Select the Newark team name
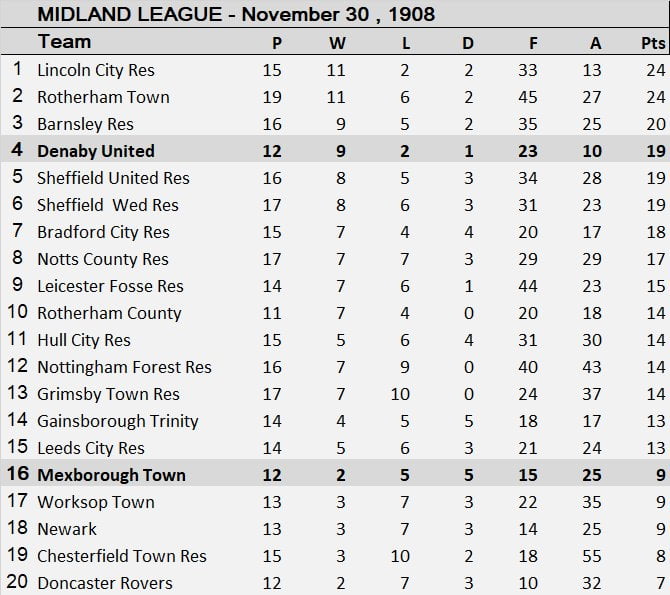Image resolution: width=670 pixels, height=595 pixels. pos(67,529)
